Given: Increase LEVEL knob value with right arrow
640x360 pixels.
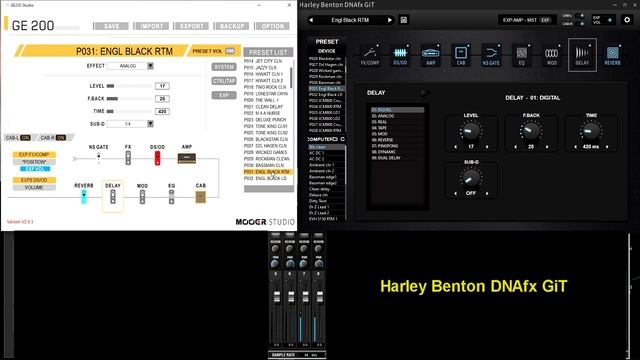Looking at the screenshot, I should pyautogui.click(x=487, y=147).
